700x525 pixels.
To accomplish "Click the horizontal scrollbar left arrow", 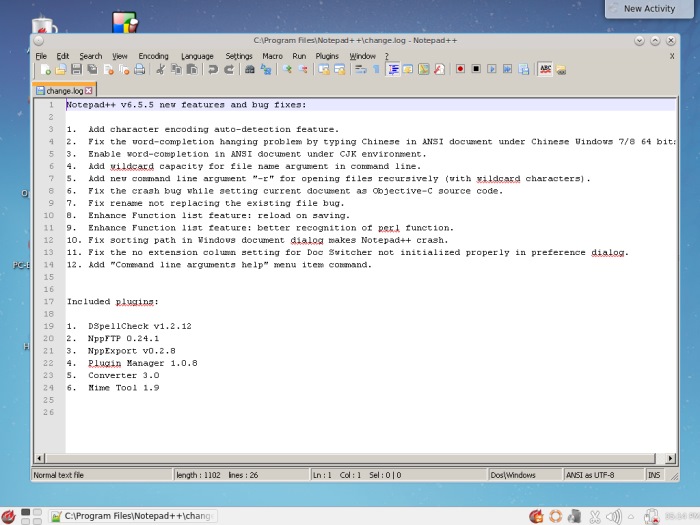I will click(39, 458).
